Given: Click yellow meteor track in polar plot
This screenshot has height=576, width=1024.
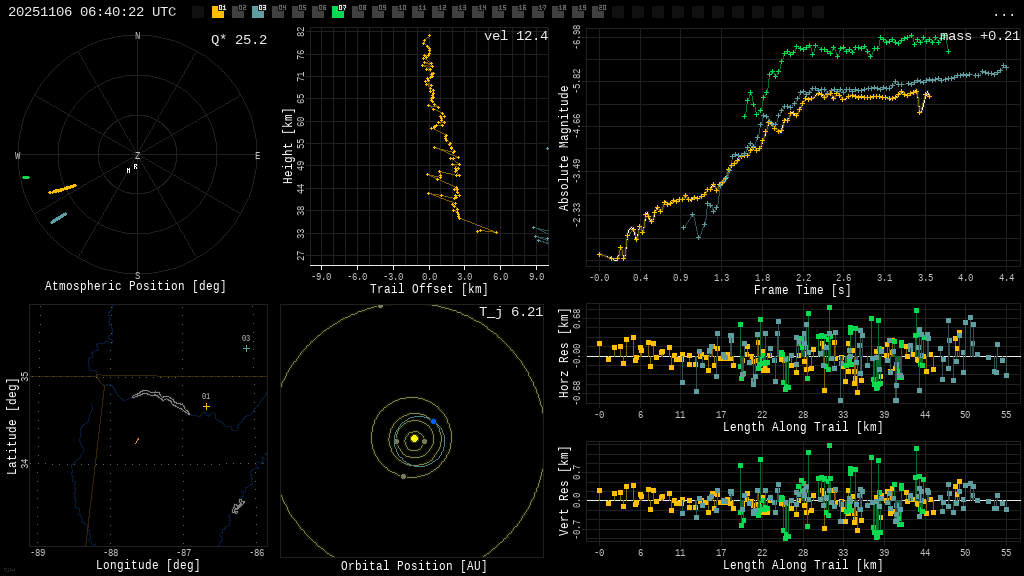Looking at the screenshot, I should click(62, 188).
